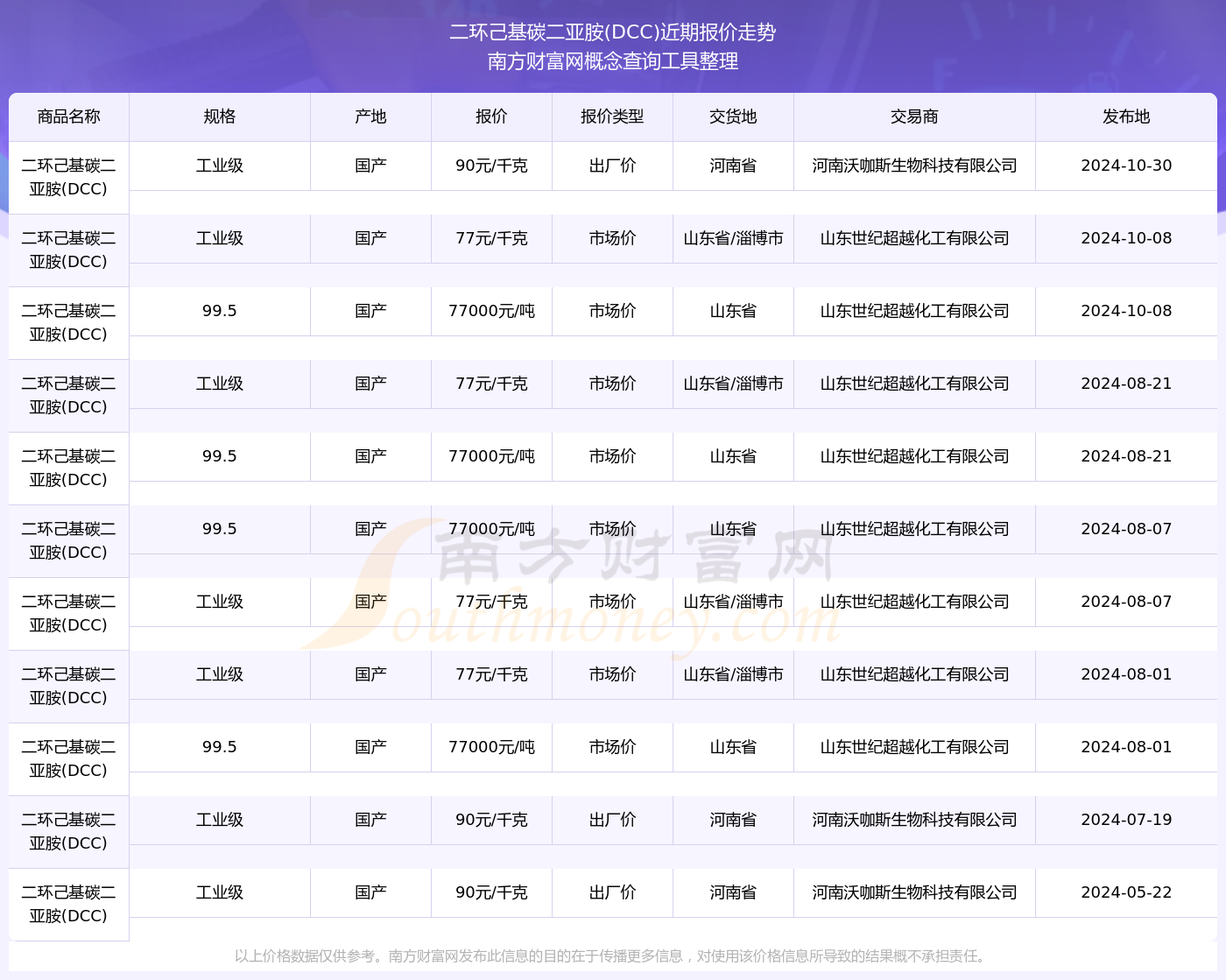Click 河南省 in the 2024-05-22 row
Screen dimensions: 1226x980
point(733,892)
